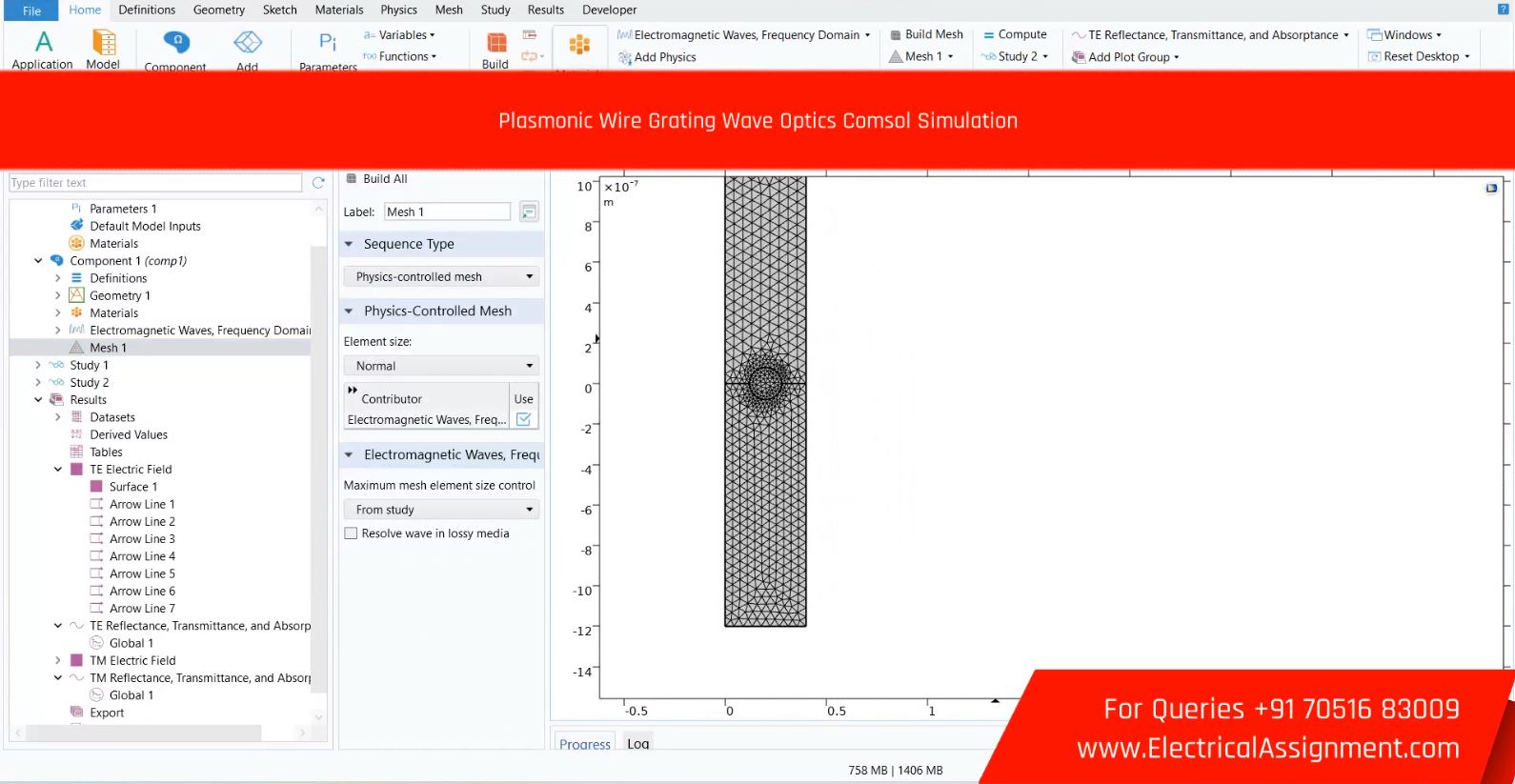
Task: Click the Add Physics icon
Action: pos(625,57)
